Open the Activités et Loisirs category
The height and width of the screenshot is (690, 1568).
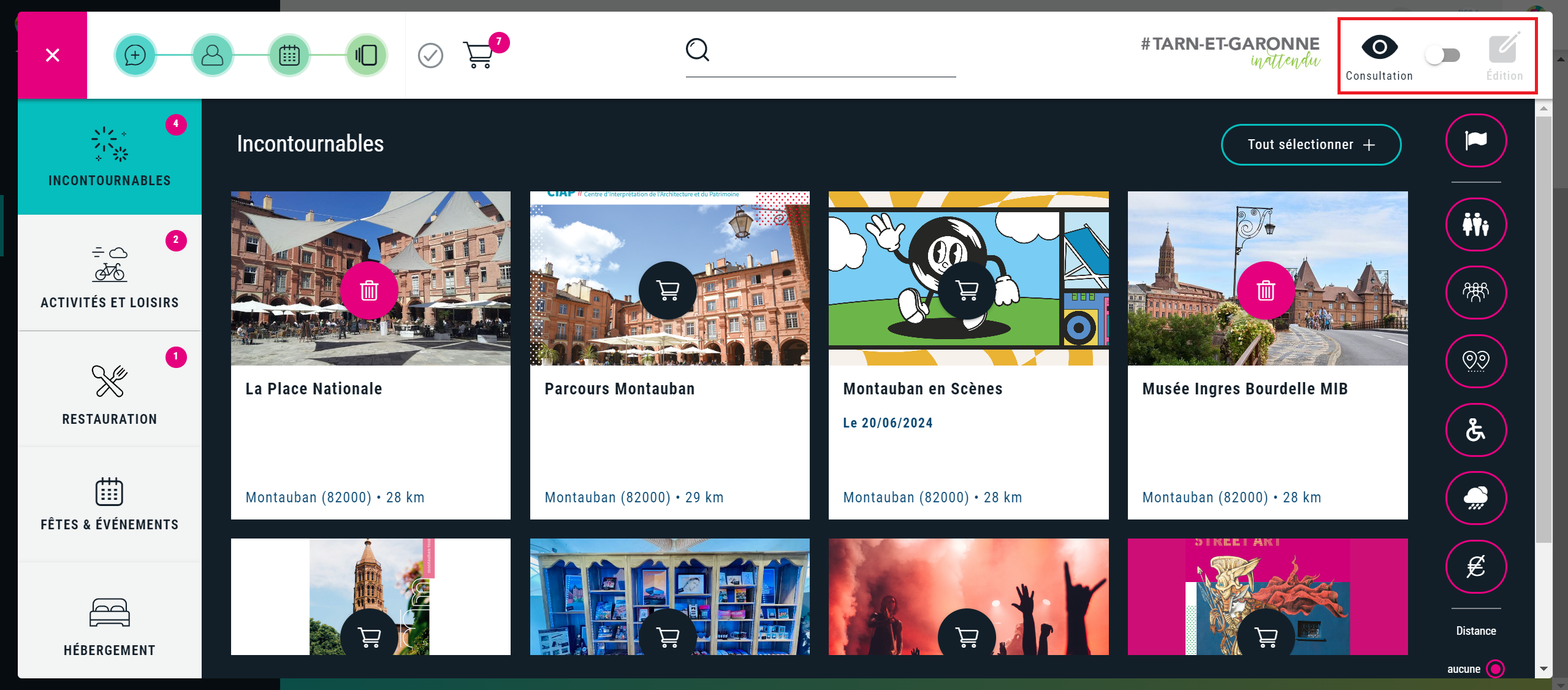[x=110, y=273]
